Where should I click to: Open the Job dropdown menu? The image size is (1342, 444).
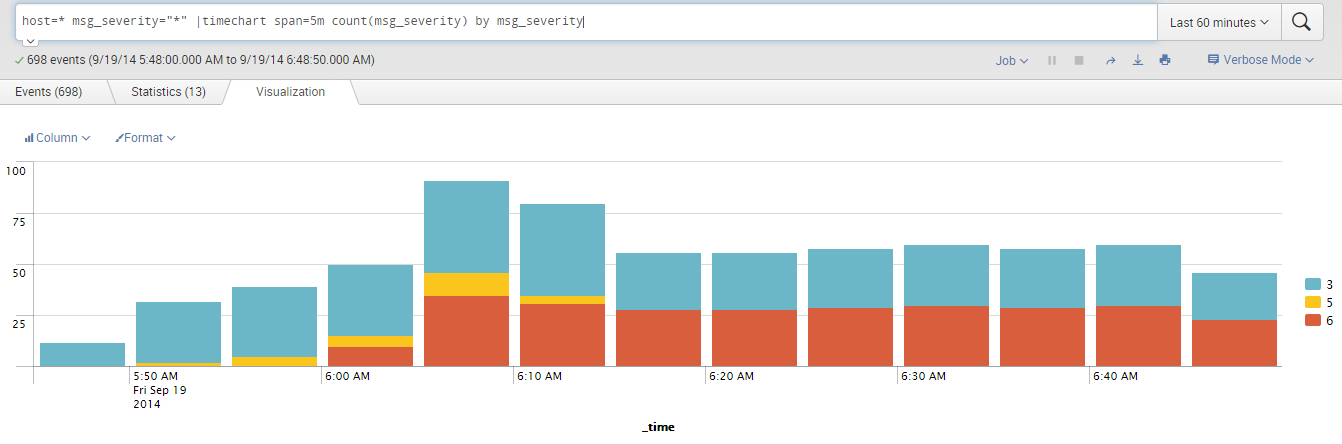coord(1012,61)
